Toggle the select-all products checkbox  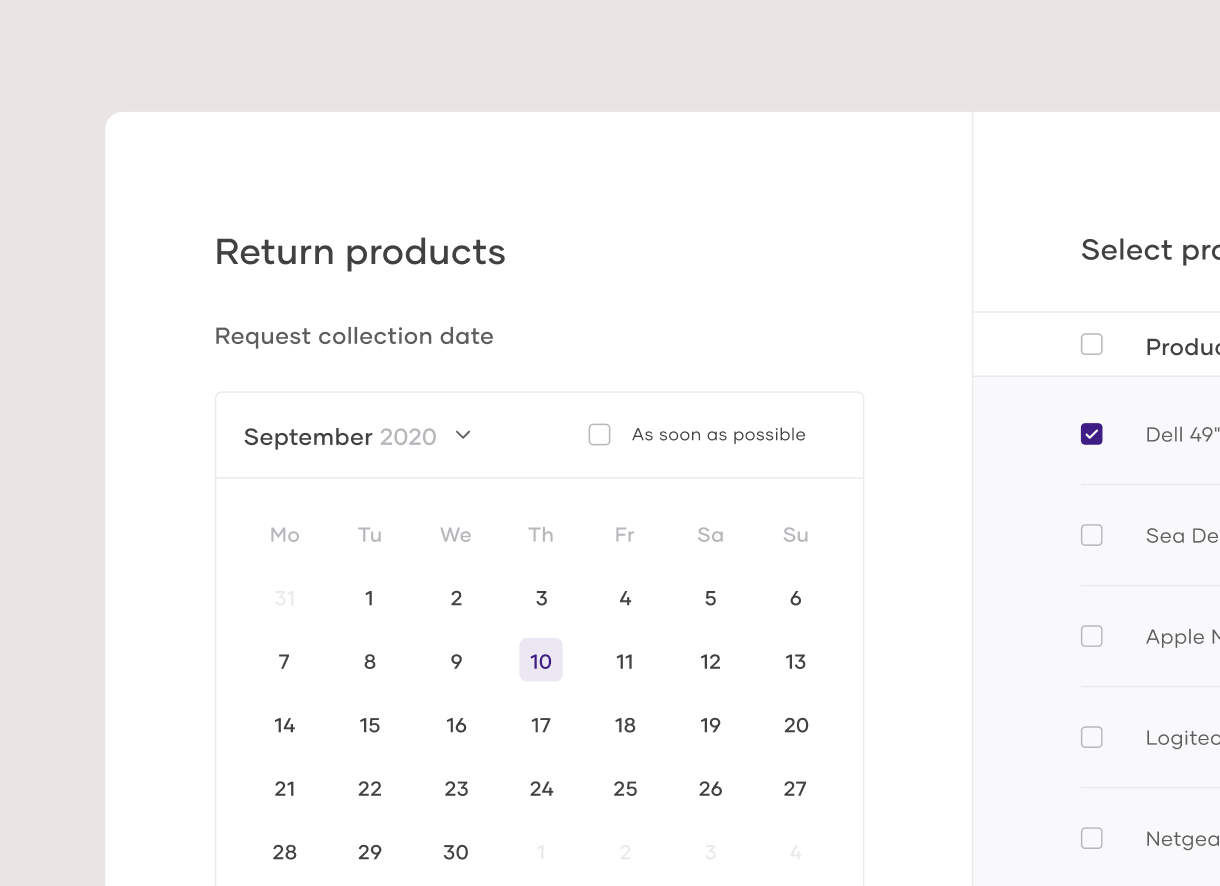(x=1092, y=345)
